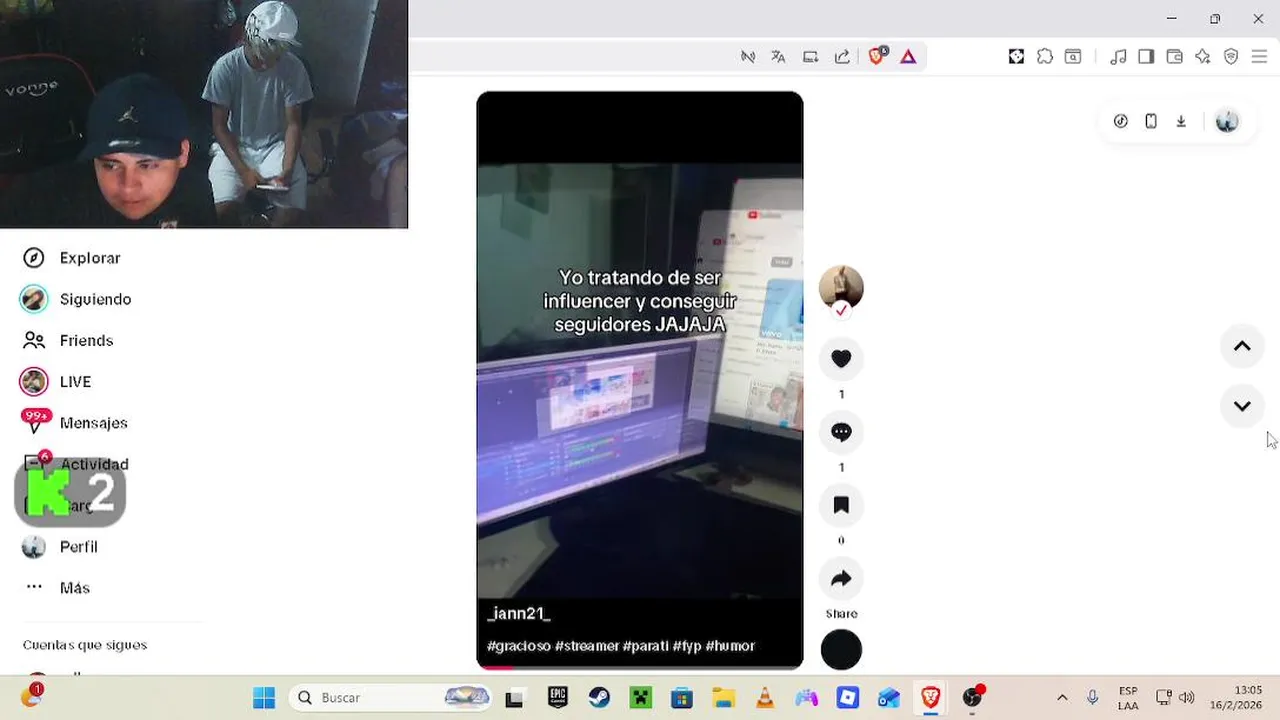Open the spinning sound disc

[x=841, y=650]
